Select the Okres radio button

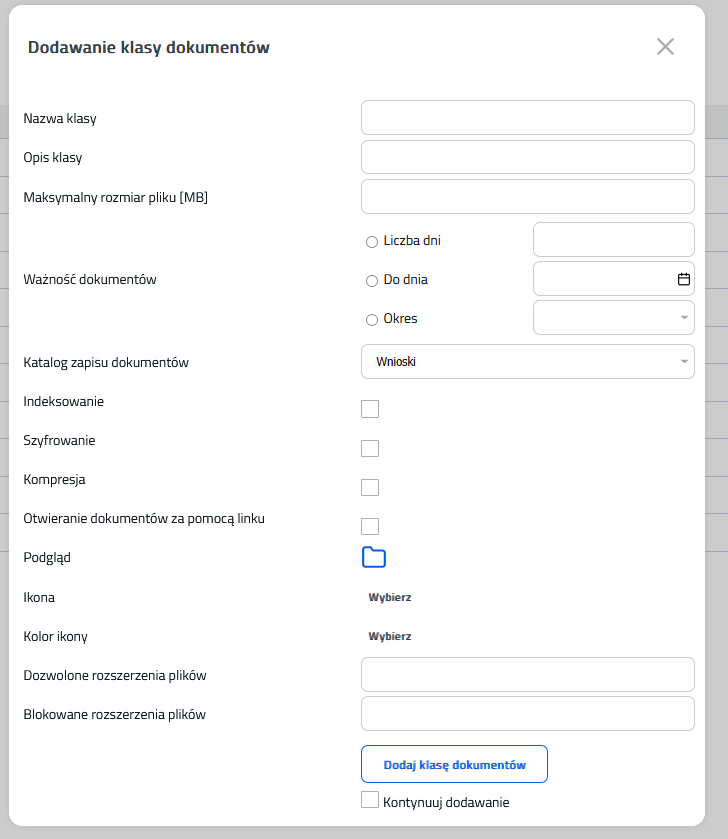[372, 320]
